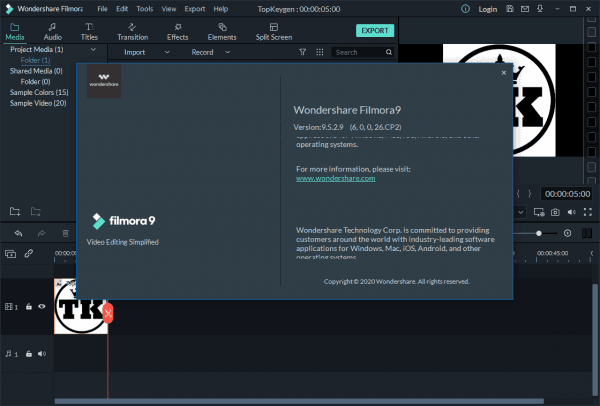
Task: Take a snapshot with the camera icon
Action: [x=554, y=212]
